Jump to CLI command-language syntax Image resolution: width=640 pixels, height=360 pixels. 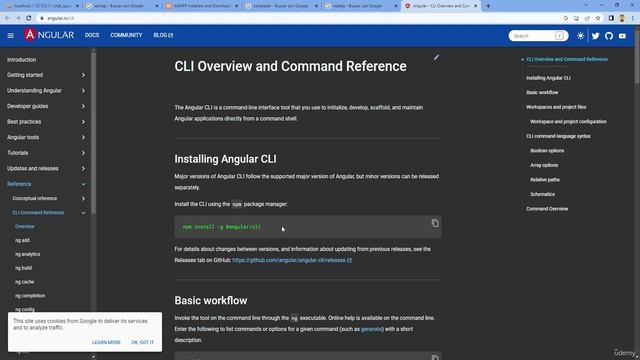[558, 136]
